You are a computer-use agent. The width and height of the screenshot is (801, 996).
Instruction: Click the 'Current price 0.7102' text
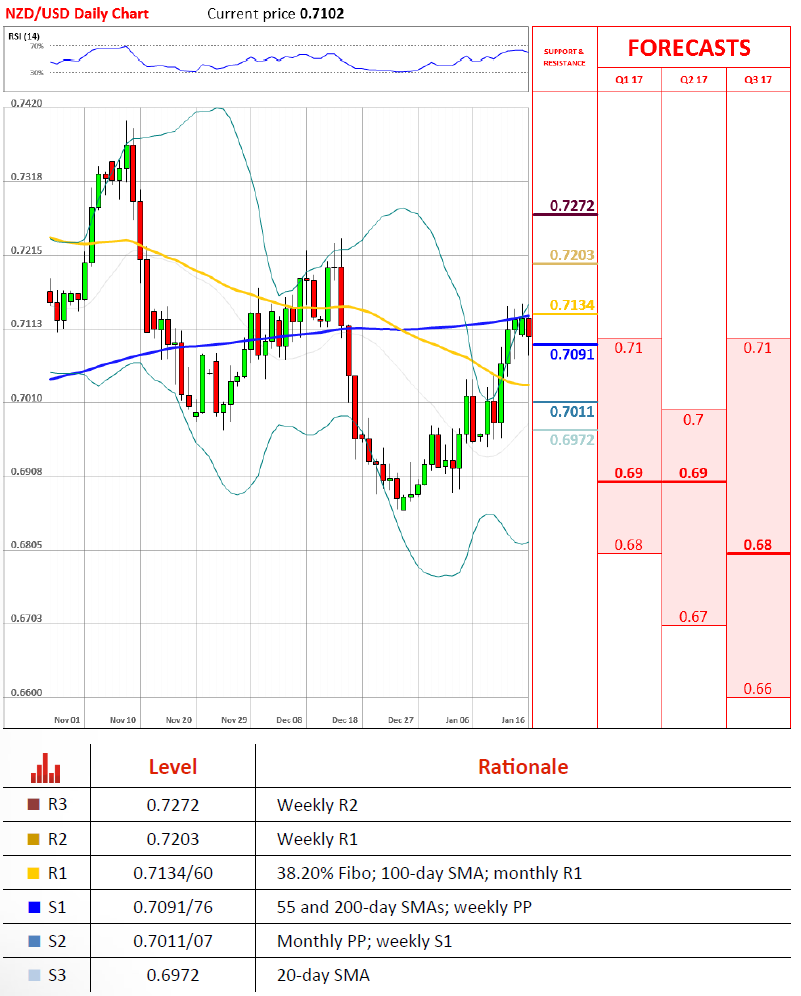click(276, 13)
